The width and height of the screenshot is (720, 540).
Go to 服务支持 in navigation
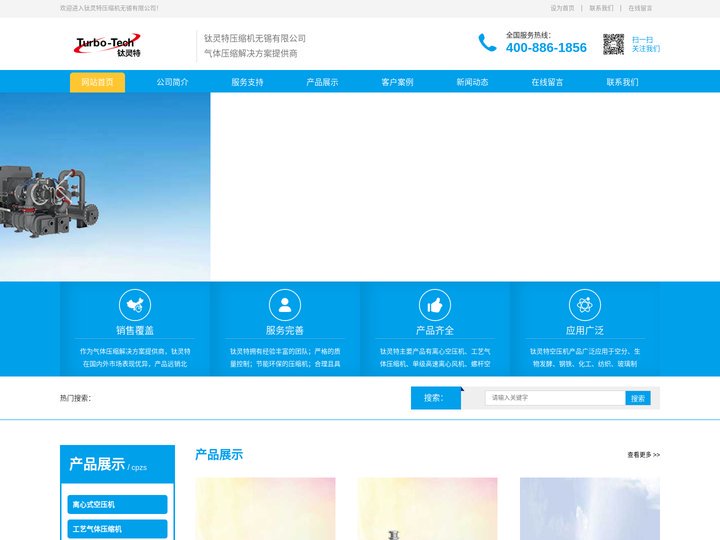(247, 82)
